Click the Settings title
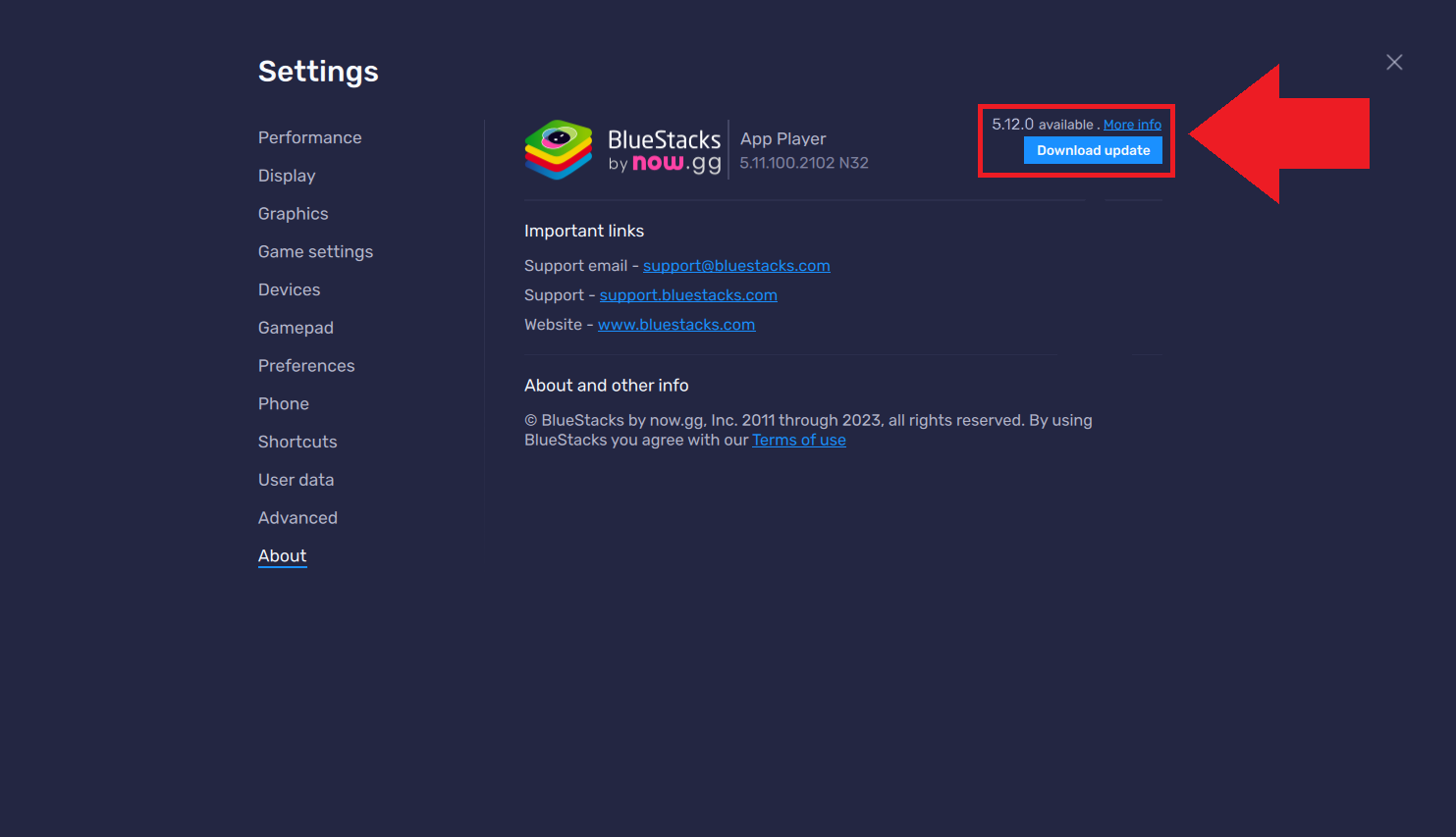The height and width of the screenshot is (837, 1456). (318, 72)
